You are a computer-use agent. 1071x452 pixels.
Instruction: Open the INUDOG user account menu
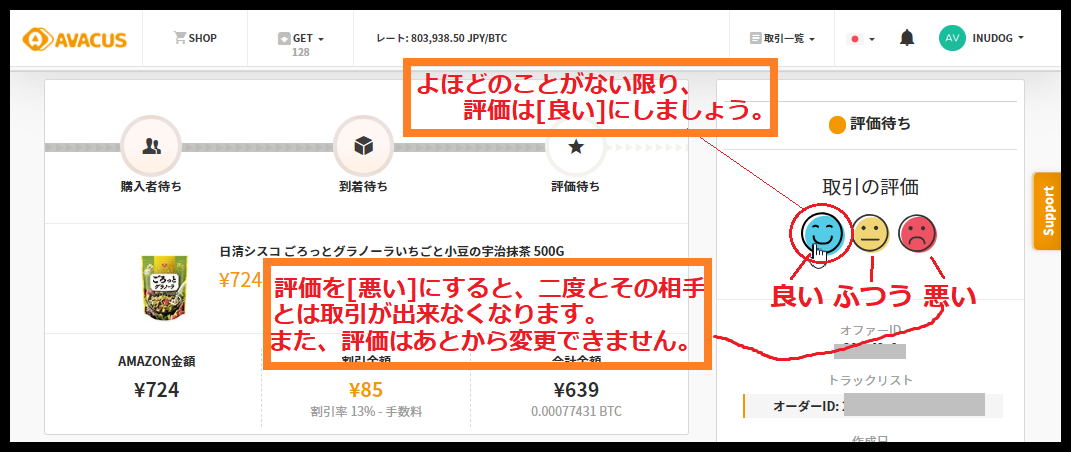(x=998, y=39)
